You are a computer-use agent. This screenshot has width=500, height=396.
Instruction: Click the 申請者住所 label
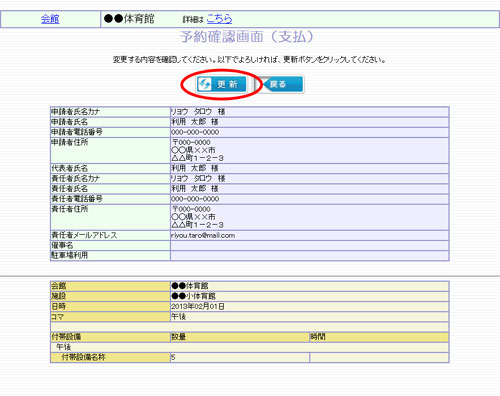(x=69, y=142)
